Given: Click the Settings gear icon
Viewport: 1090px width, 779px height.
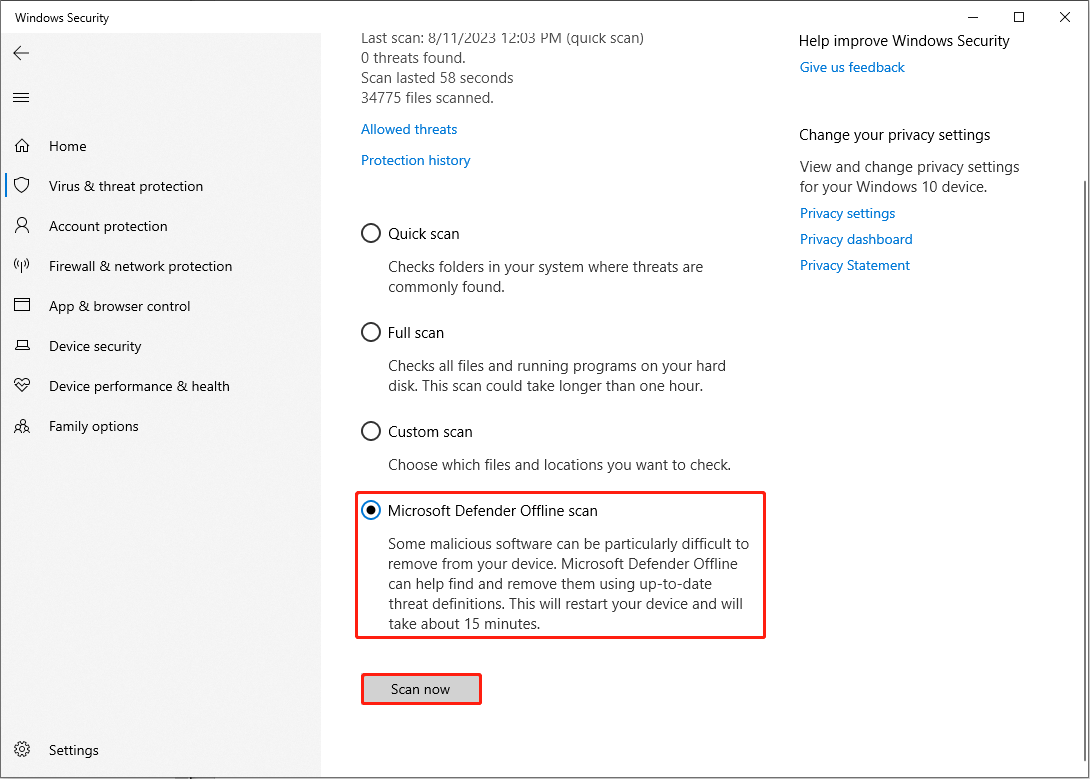Looking at the screenshot, I should coord(22,750).
